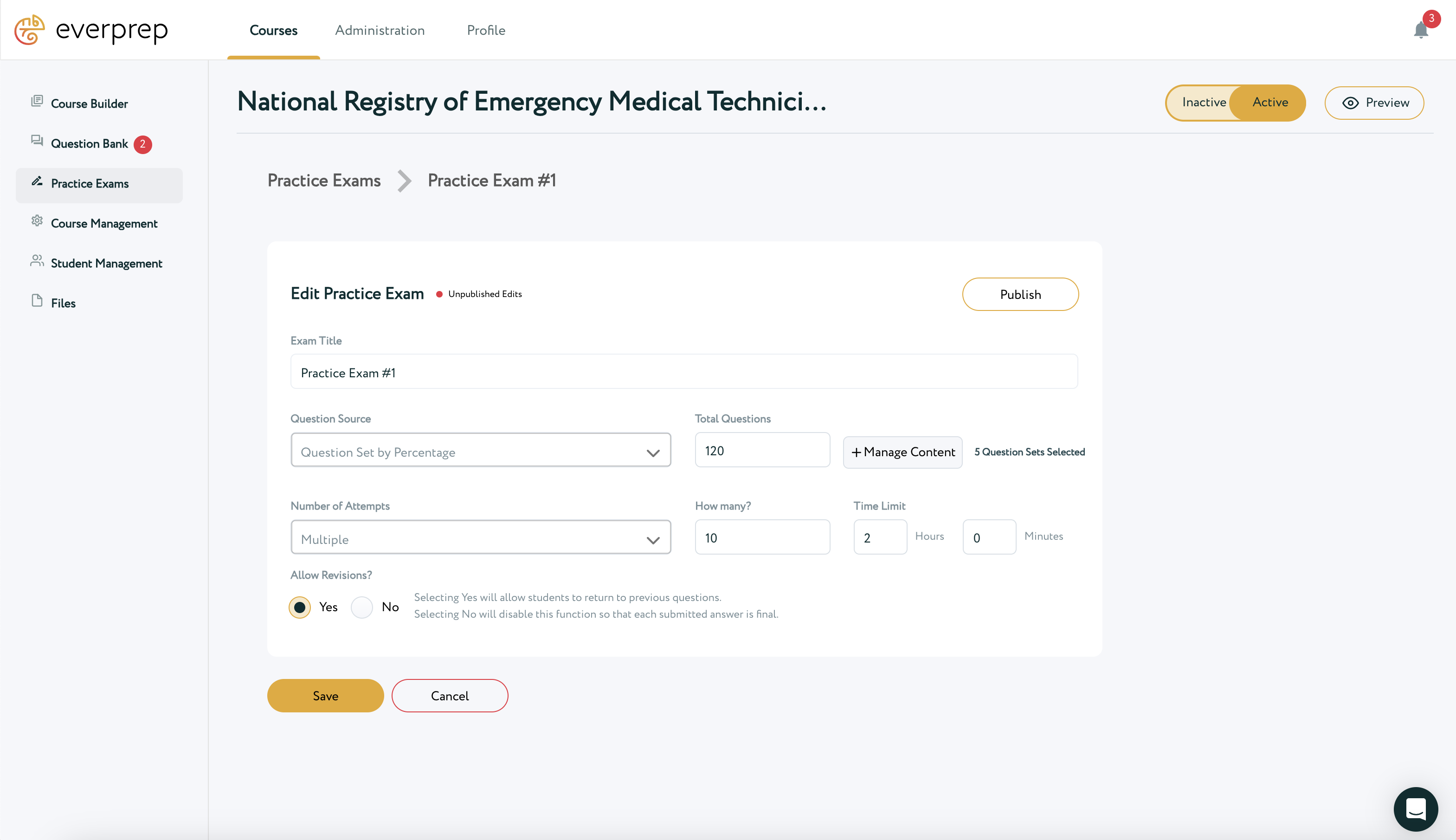The image size is (1456, 840).
Task: Open notifications bell icon
Action: coord(1421,30)
